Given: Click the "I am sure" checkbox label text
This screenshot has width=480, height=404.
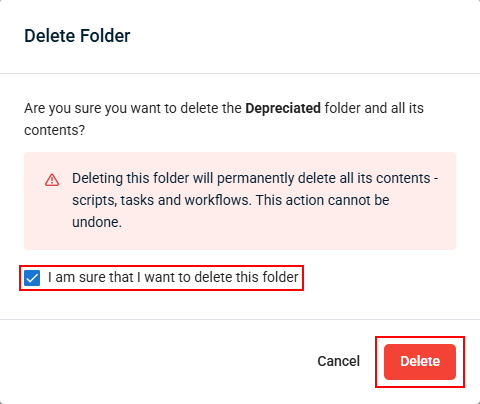Looking at the screenshot, I should [173, 277].
